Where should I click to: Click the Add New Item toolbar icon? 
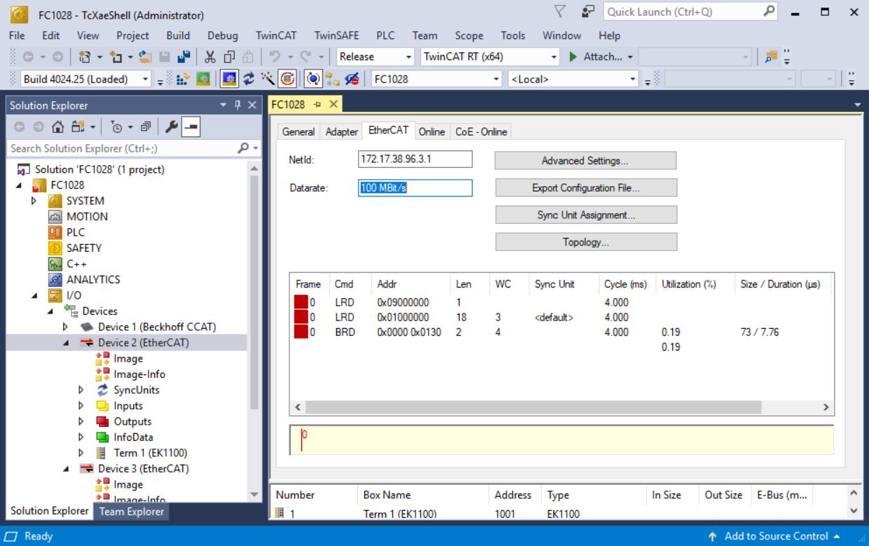116,57
